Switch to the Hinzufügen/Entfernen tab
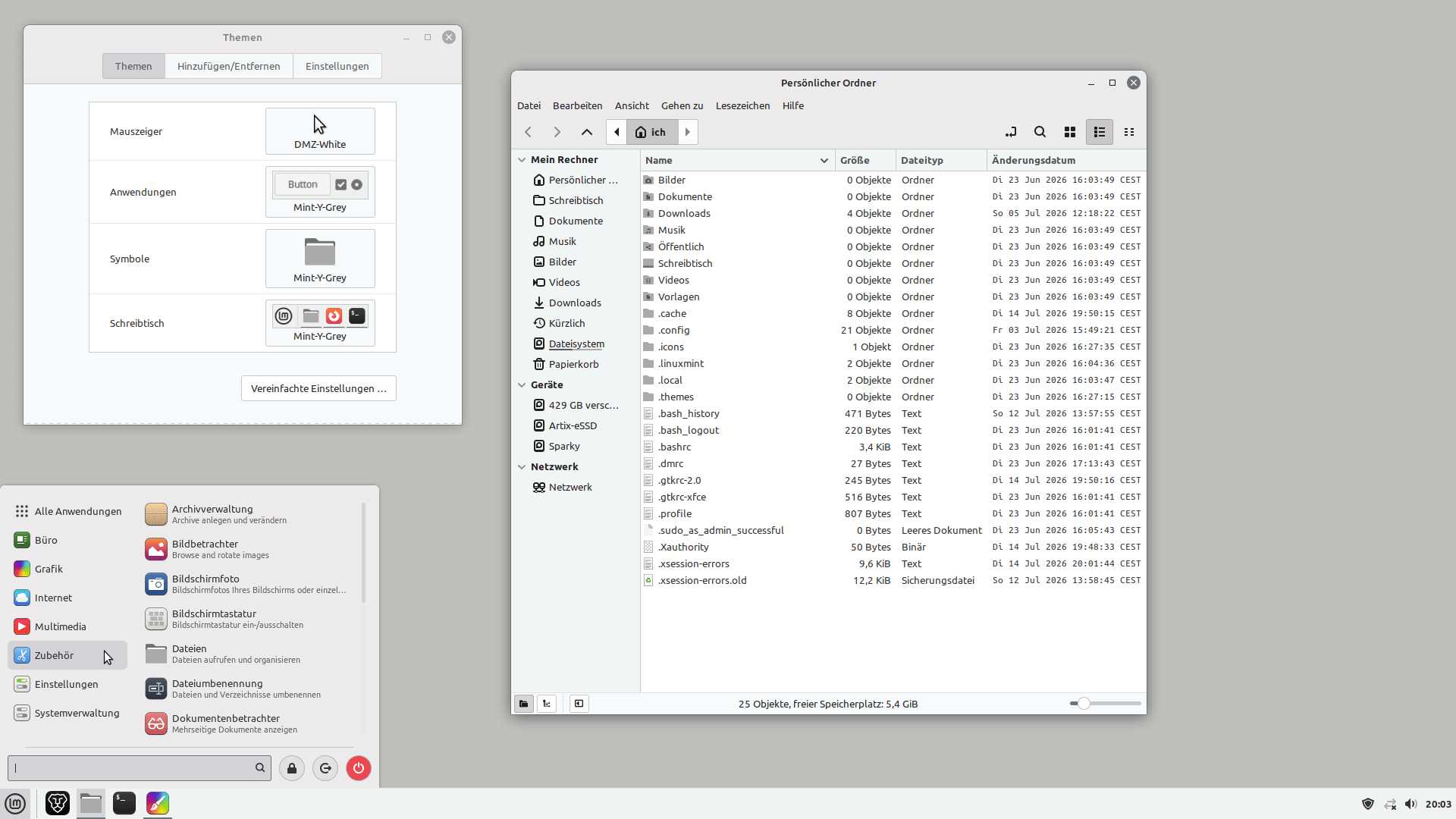Viewport: 1456px width, 819px height. (x=229, y=66)
